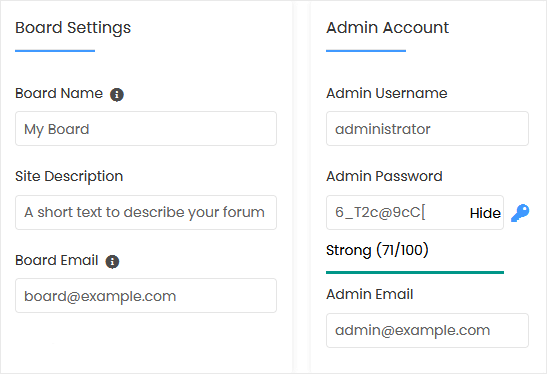Select the Board Email input field
The width and height of the screenshot is (547, 374).
tap(146, 296)
